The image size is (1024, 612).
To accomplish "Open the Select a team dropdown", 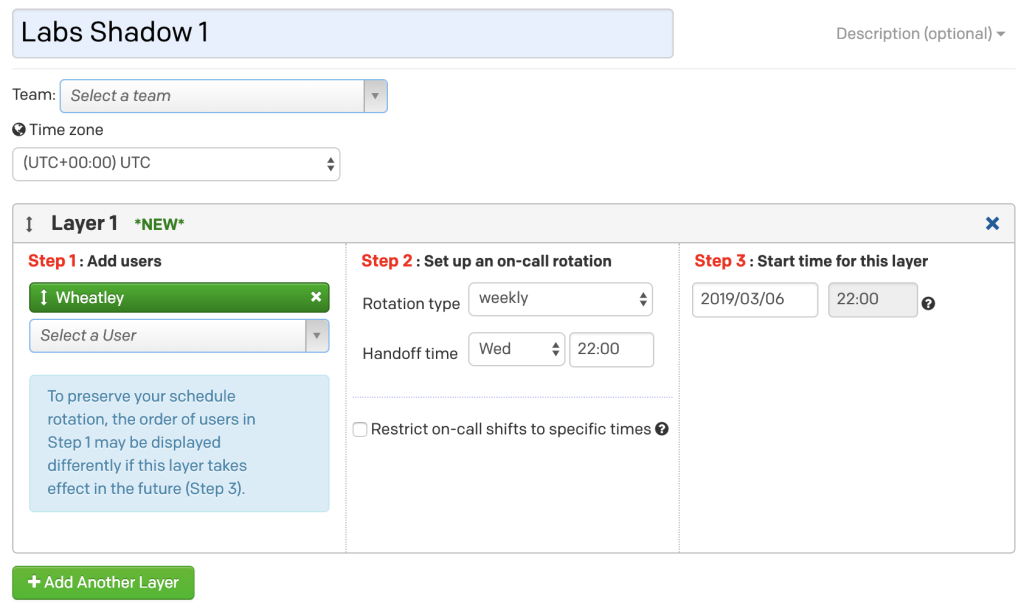I will (223, 96).
